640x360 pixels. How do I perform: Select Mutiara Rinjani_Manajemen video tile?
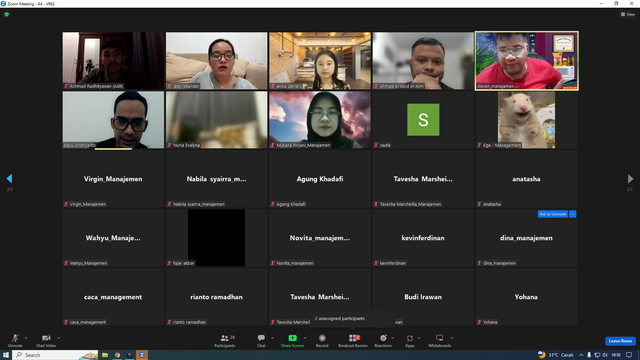320,120
